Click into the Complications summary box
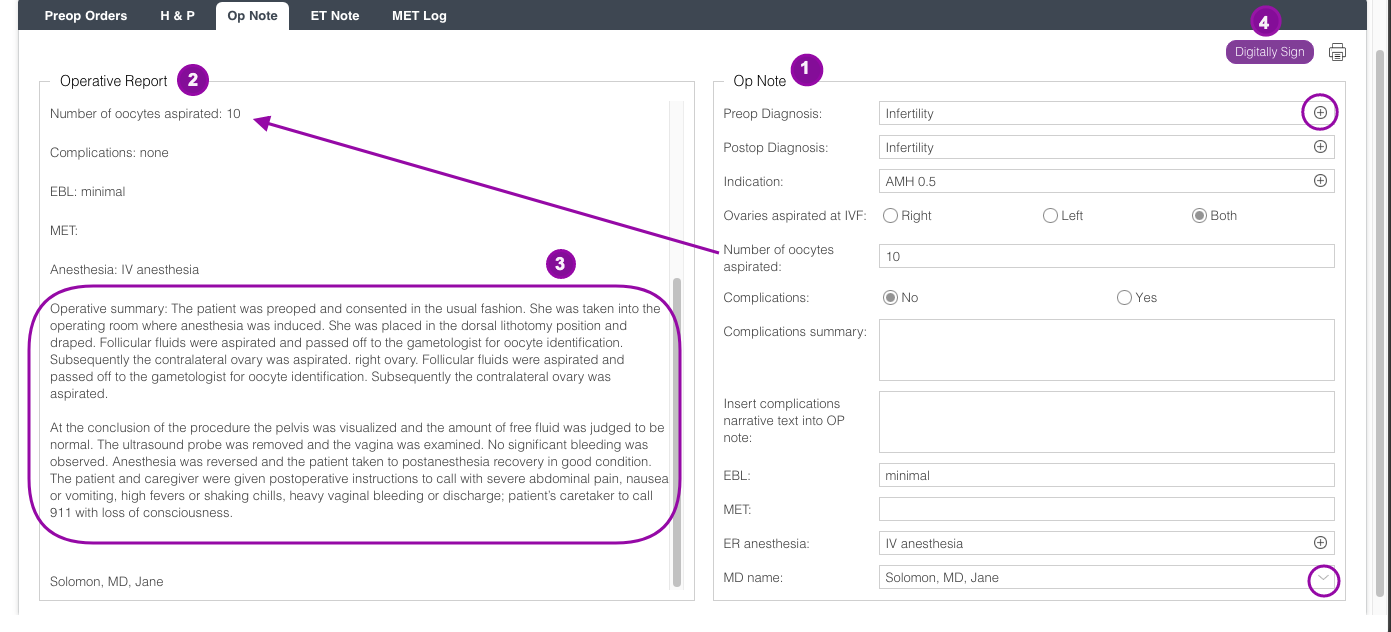The width and height of the screenshot is (1391, 632). 1106,350
